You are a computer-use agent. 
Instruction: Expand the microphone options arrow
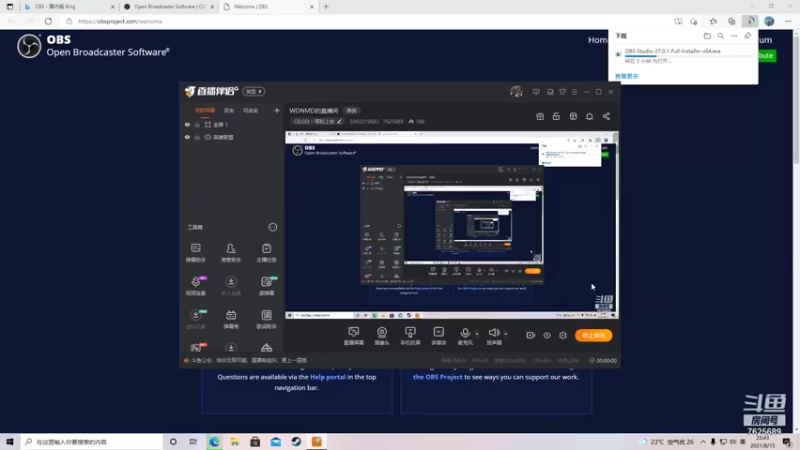click(x=477, y=334)
